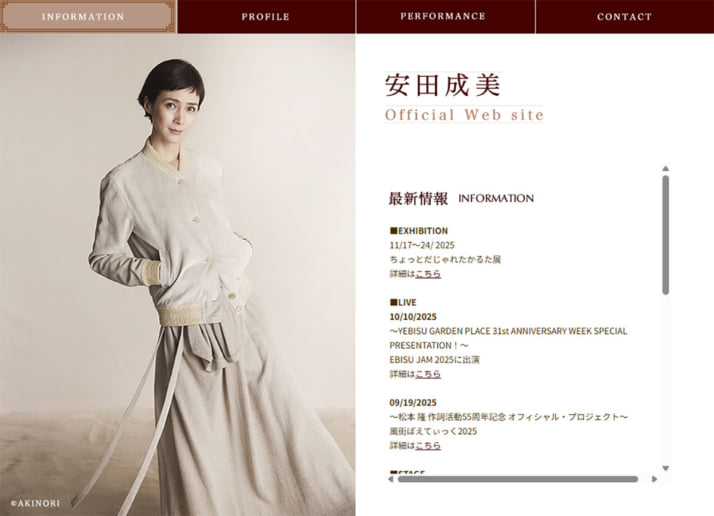Viewport: 714px width, 516px height.
Task: Go to the CONTACT page
Action: click(624, 16)
